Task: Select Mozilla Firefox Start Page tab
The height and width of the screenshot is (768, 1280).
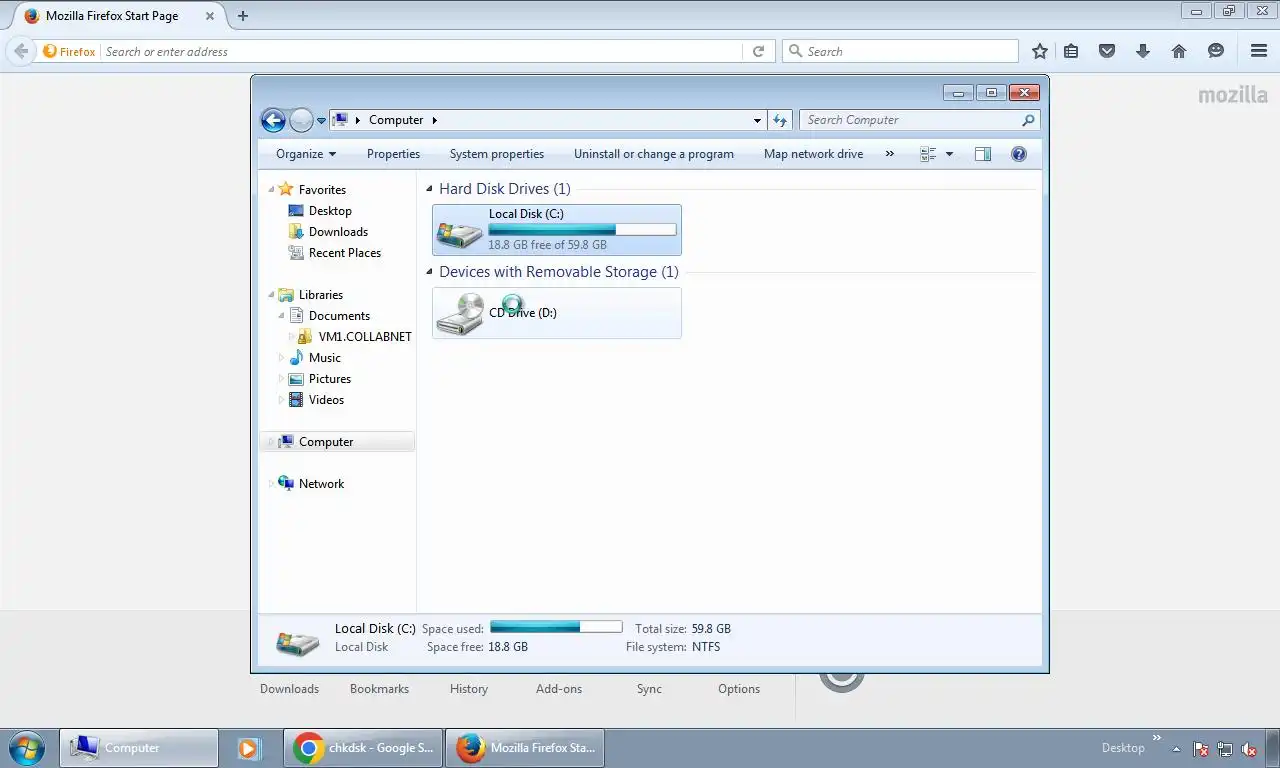Action: pos(113,16)
